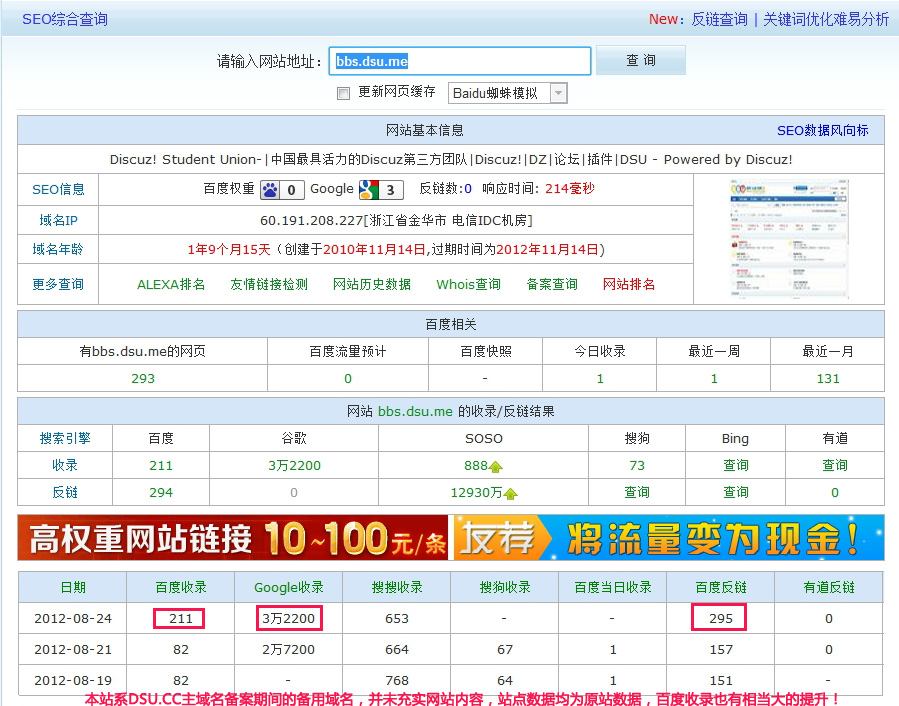Click the 百度当日收录 column header
The height and width of the screenshot is (706, 899).
point(613,587)
